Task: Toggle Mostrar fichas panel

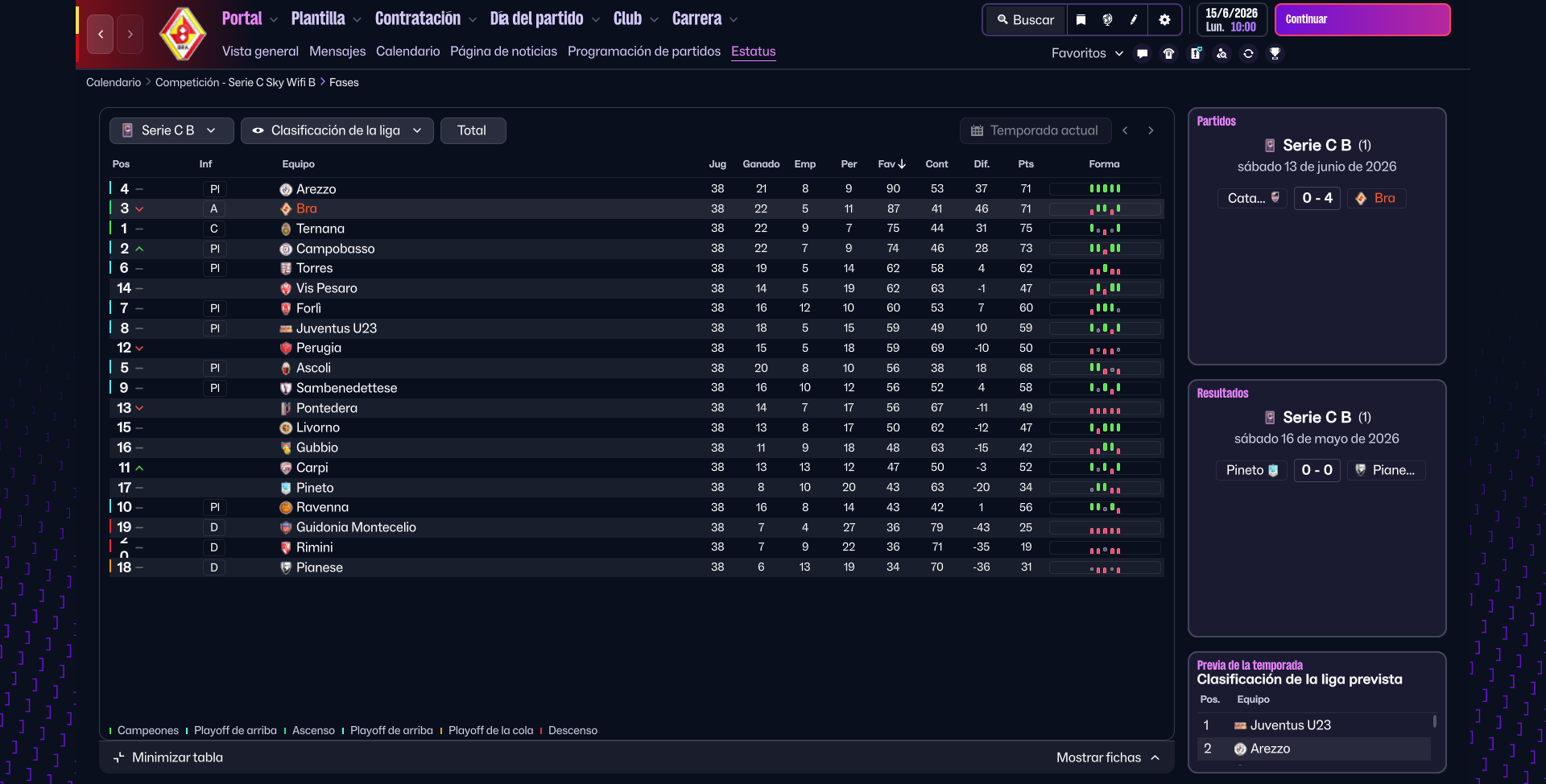Action: (1107, 757)
